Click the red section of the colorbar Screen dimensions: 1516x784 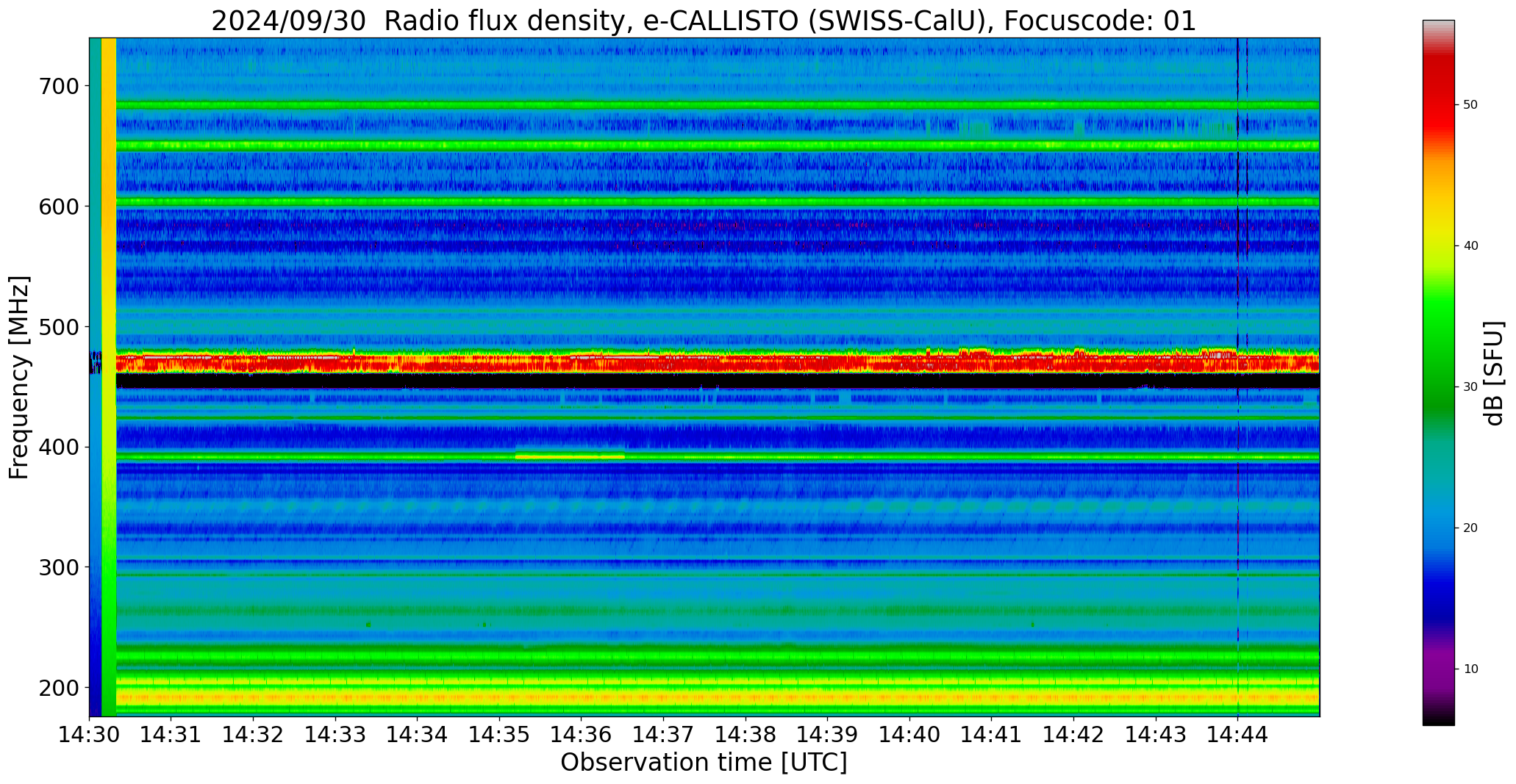coord(1438,96)
